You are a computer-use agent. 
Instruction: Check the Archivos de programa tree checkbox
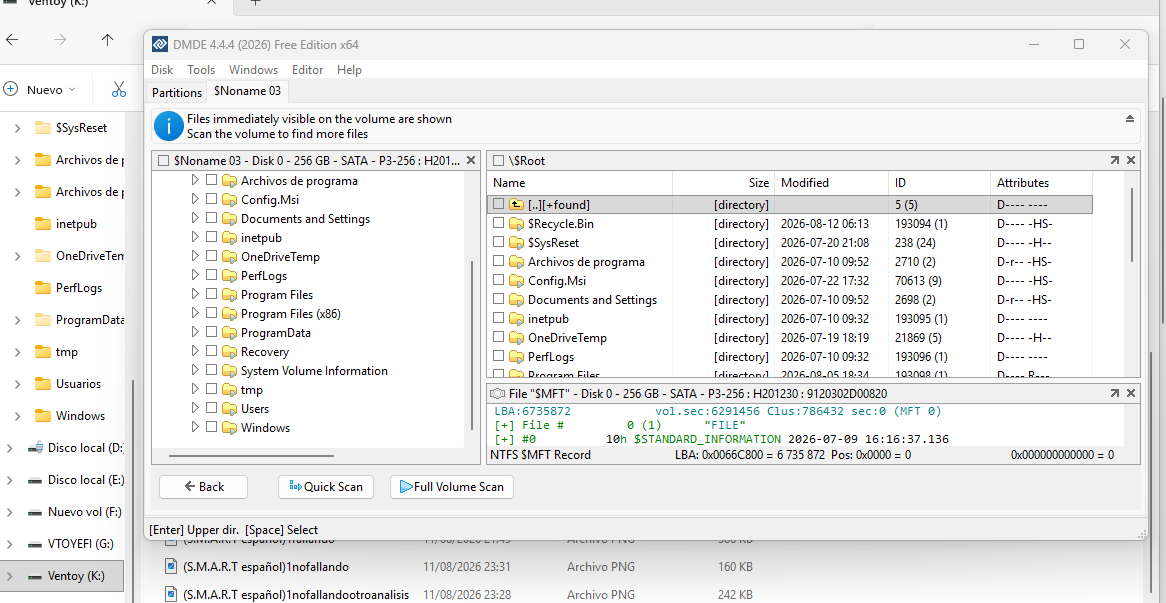pos(211,181)
